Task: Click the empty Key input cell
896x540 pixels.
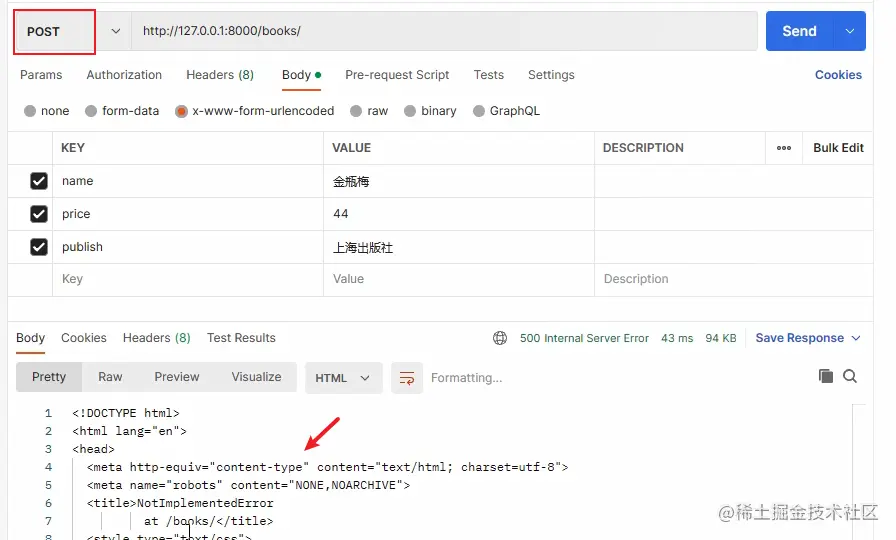Action: coord(188,279)
